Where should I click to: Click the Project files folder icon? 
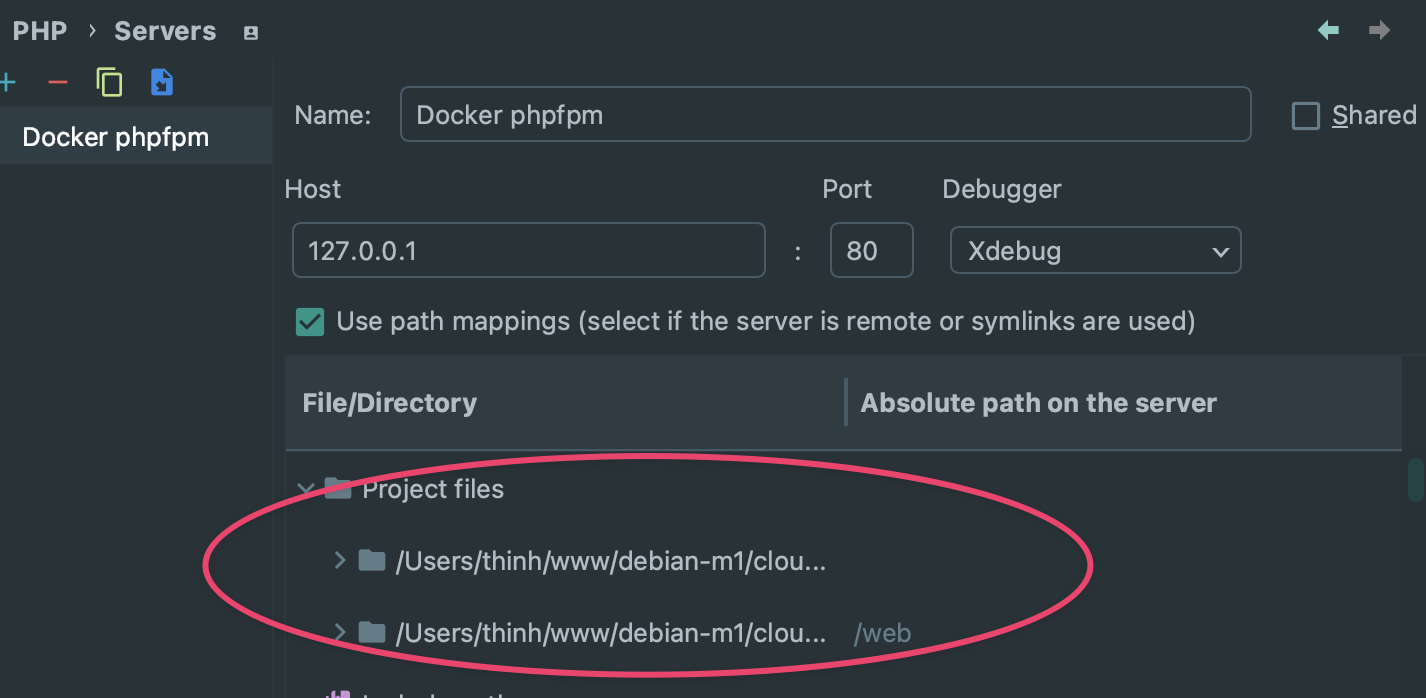coord(338,489)
